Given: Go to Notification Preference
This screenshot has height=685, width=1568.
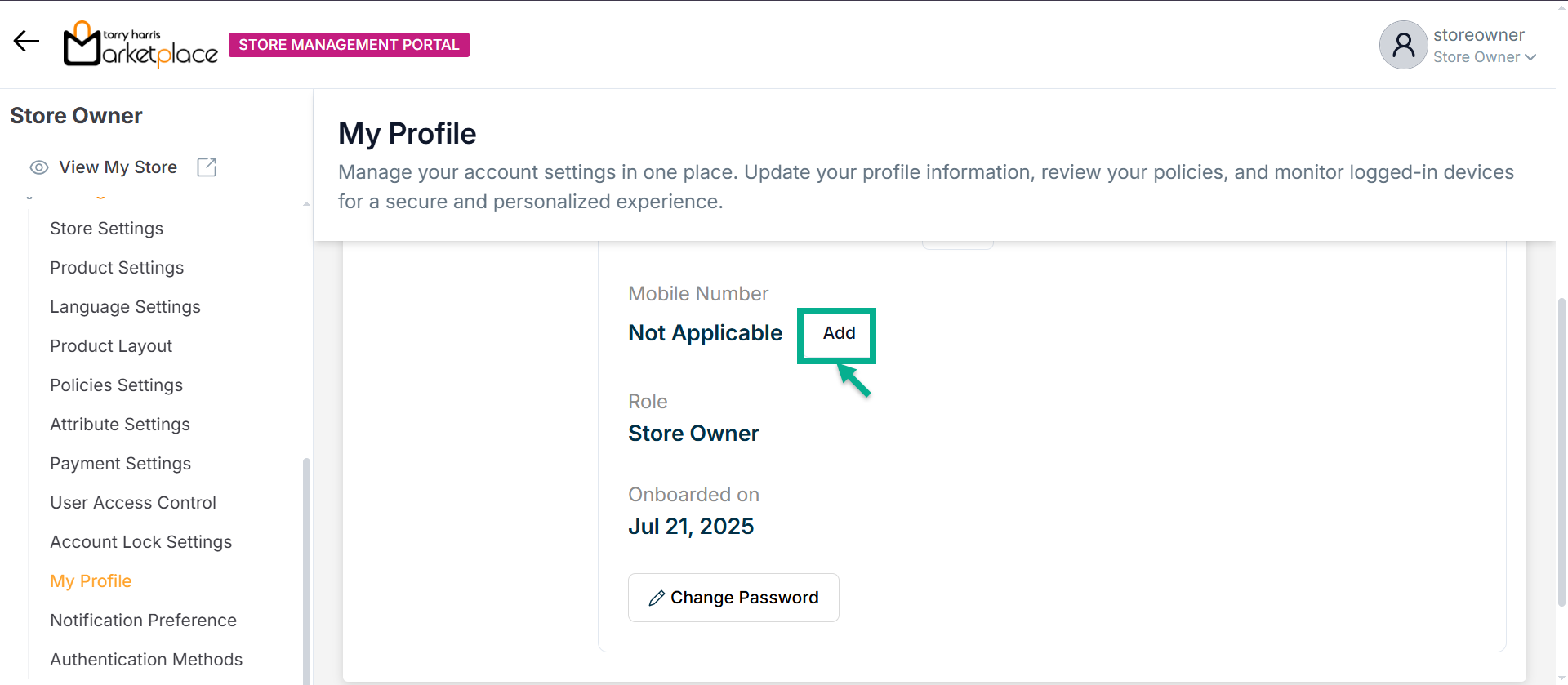Looking at the screenshot, I should click(x=143, y=621).
